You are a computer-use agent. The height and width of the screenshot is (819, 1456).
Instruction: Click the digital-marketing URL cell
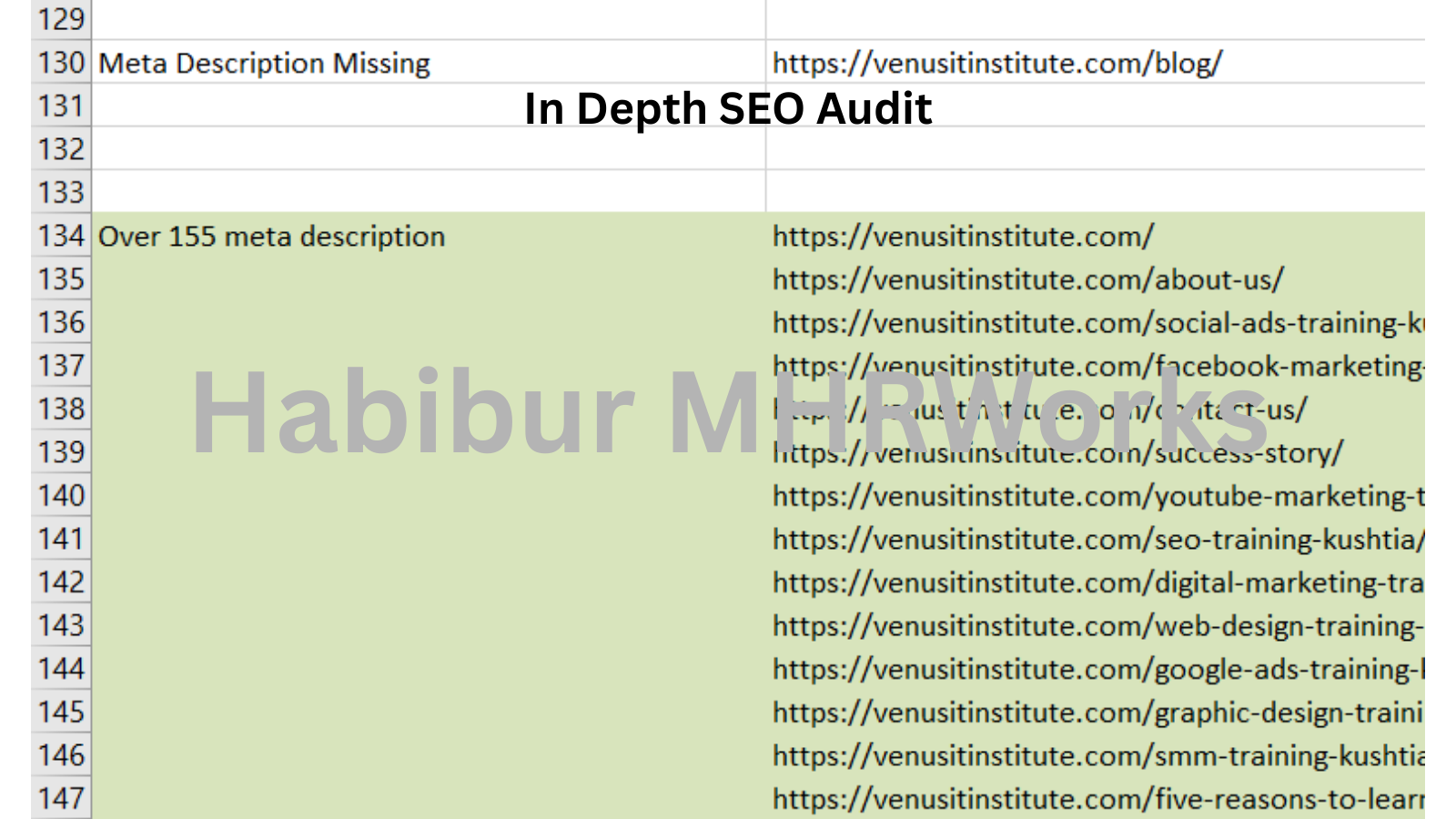1097,582
